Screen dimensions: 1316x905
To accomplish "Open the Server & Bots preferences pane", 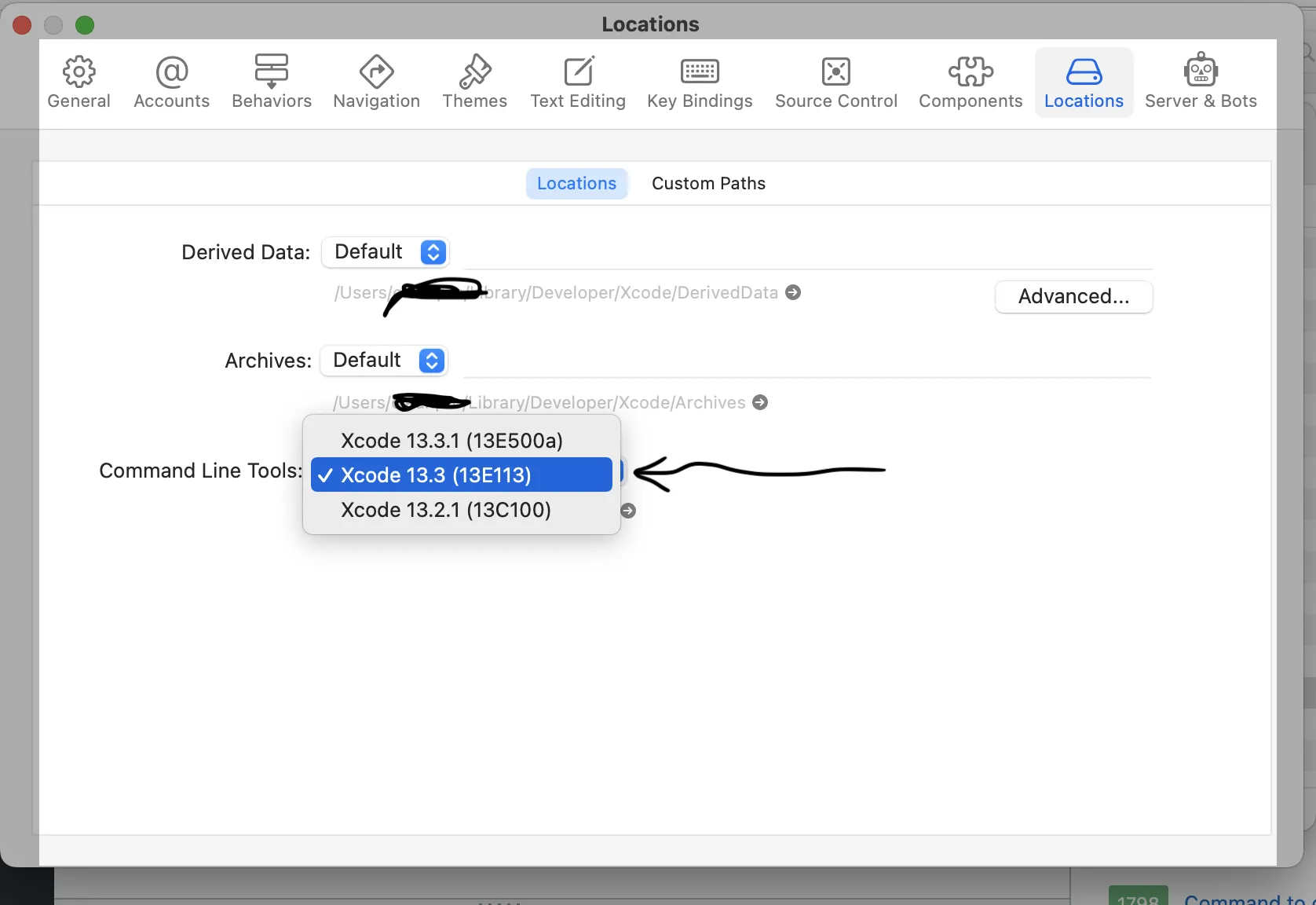I will [1201, 82].
